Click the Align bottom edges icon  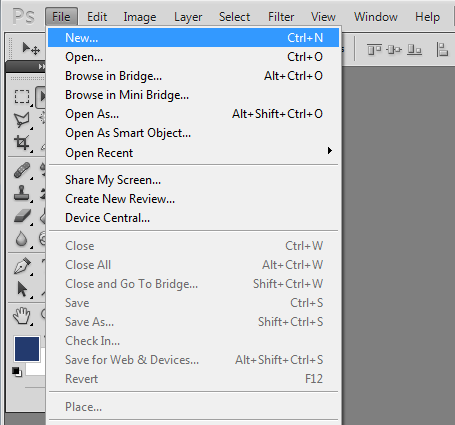pos(414,50)
